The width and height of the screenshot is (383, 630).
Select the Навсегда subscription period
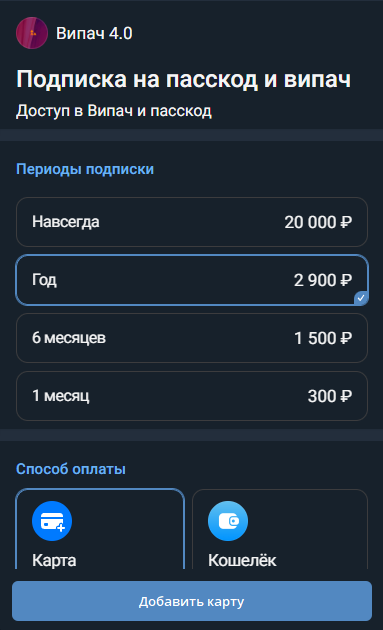(192, 222)
